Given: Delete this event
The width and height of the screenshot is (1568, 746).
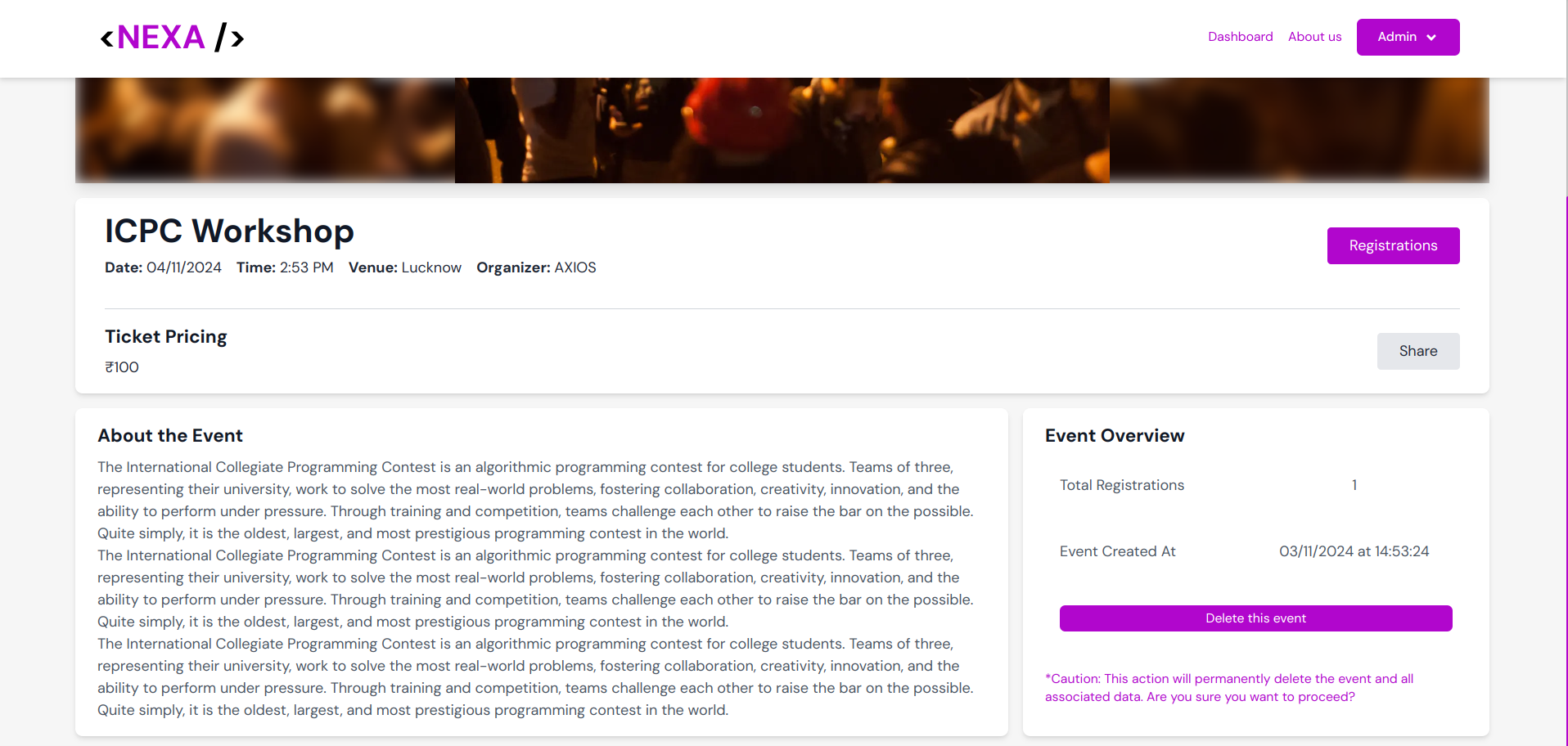Looking at the screenshot, I should [x=1255, y=618].
